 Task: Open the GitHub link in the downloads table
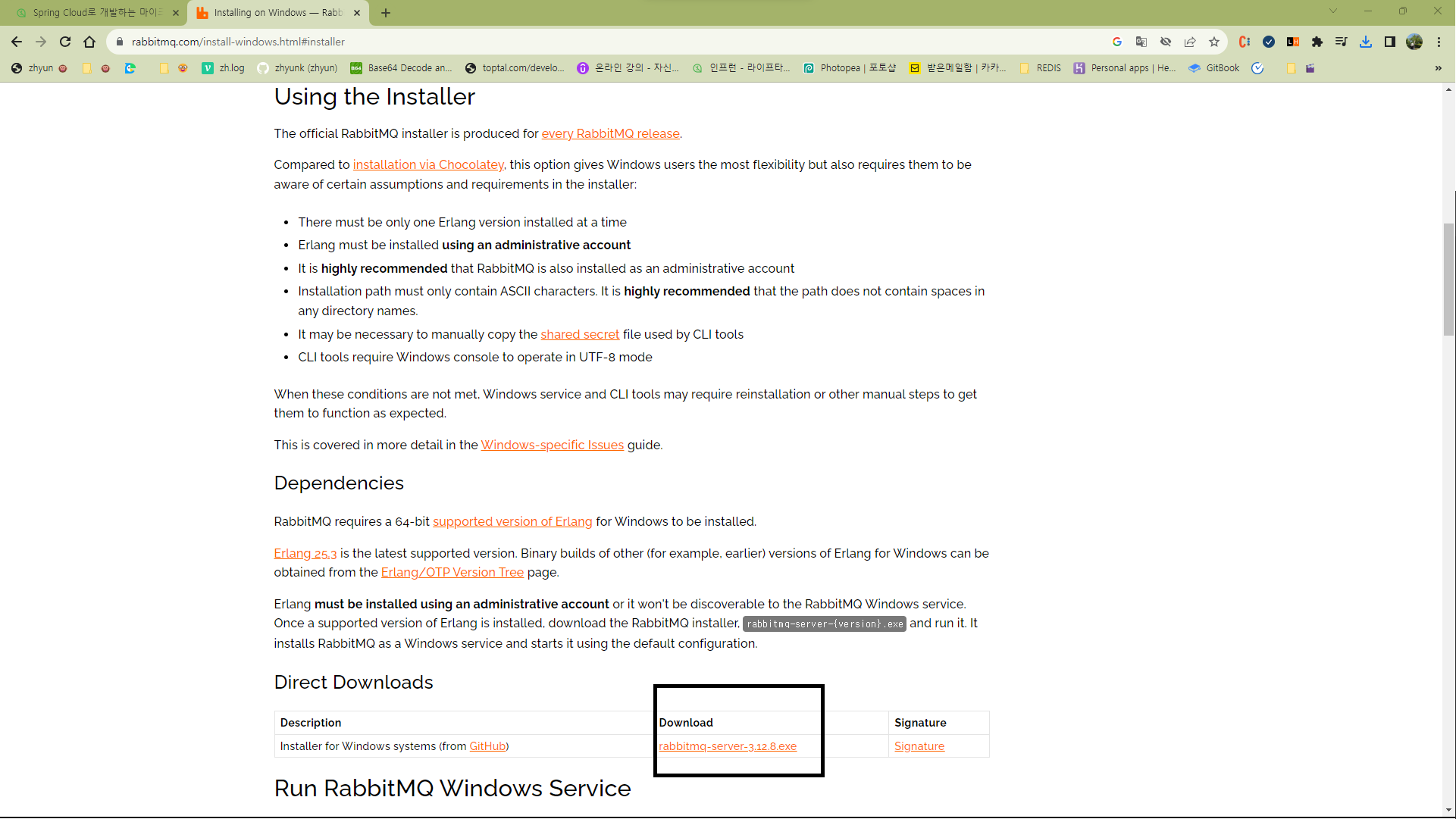487,746
